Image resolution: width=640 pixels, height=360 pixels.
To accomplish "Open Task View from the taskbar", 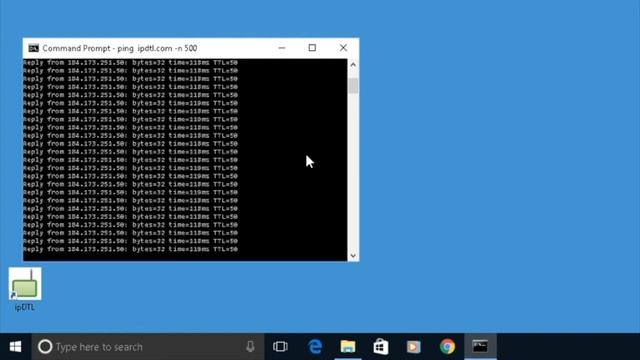I will tap(280, 347).
